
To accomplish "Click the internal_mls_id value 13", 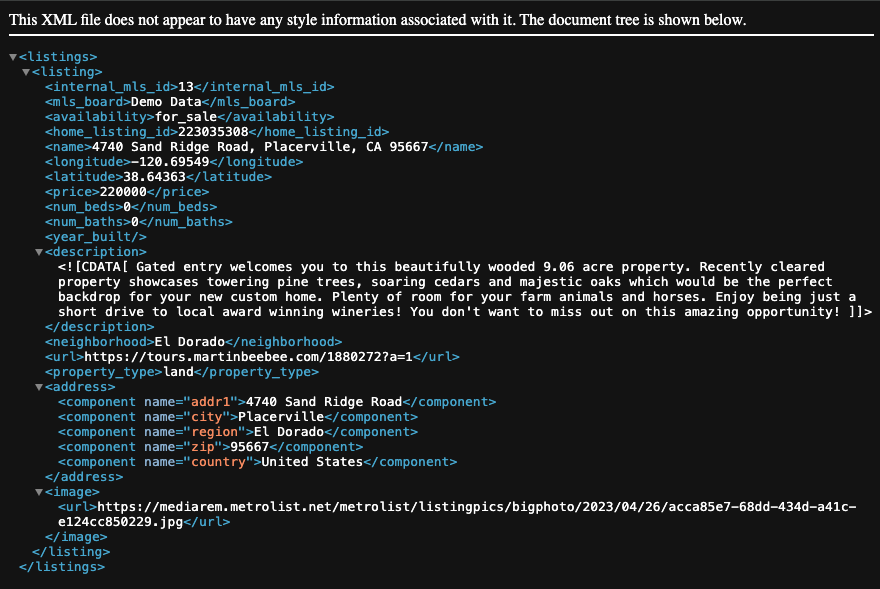I will coord(185,87).
